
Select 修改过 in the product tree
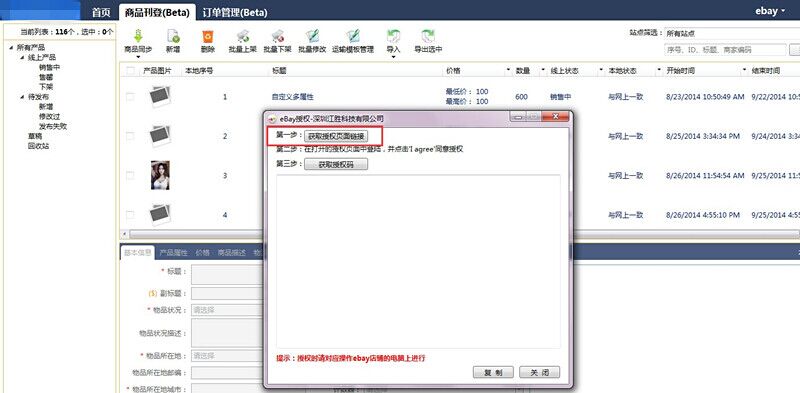point(49,116)
